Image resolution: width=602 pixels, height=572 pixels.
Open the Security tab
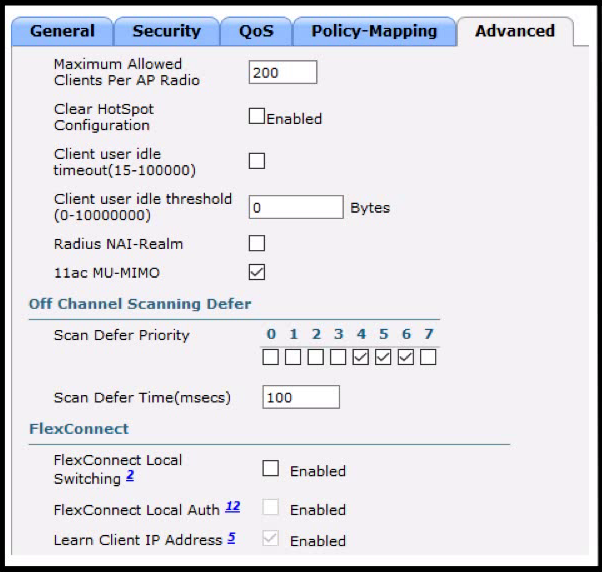tap(166, 31)
